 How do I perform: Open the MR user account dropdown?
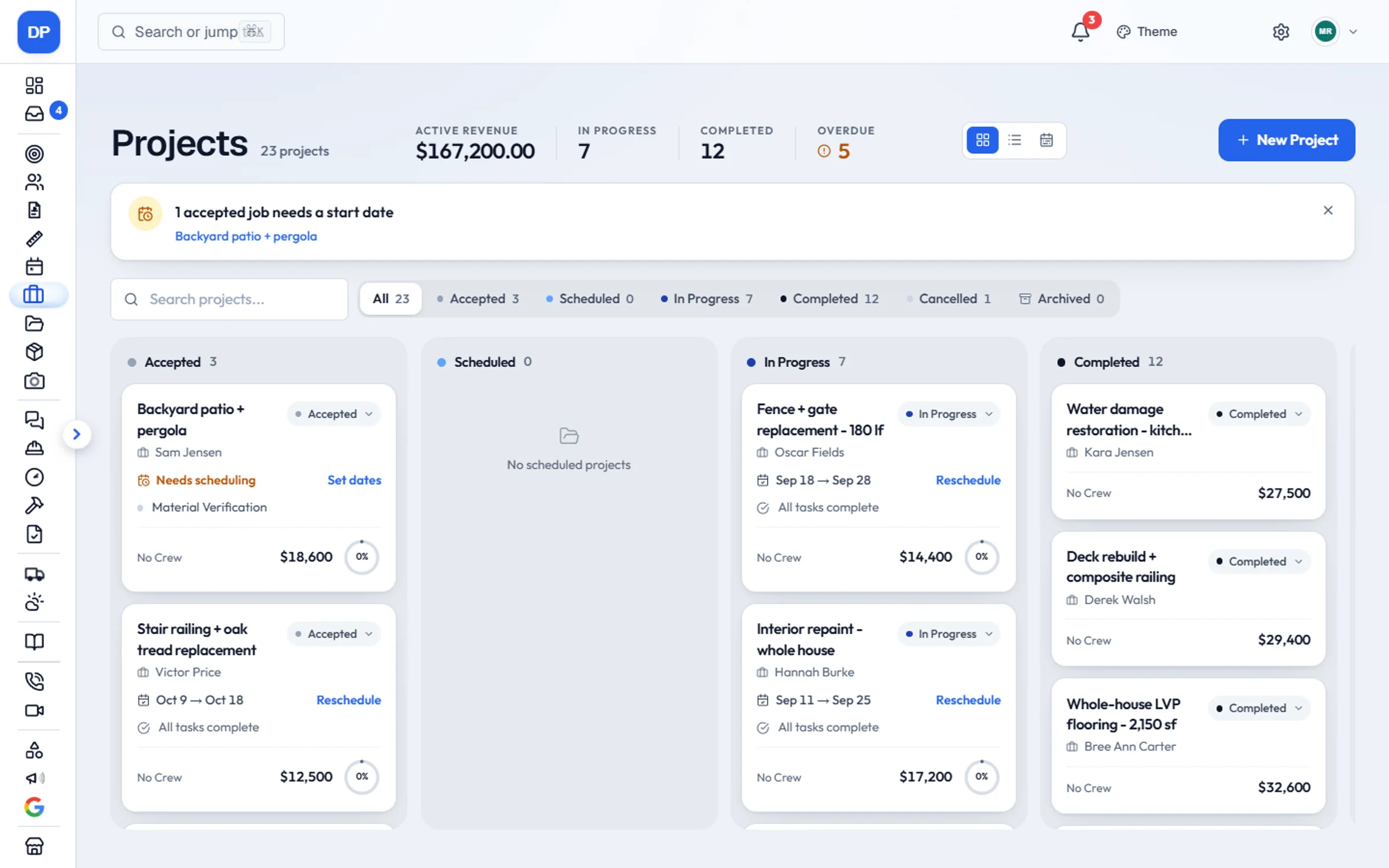1335,32
